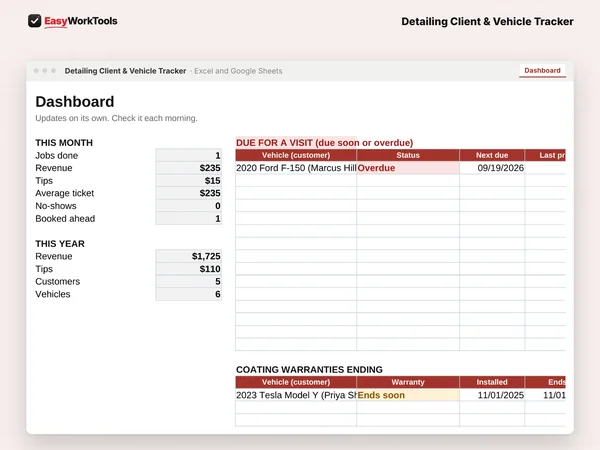Select the 09/19/2026 next due date
This screenshot has width=600, height=450.
492,168
